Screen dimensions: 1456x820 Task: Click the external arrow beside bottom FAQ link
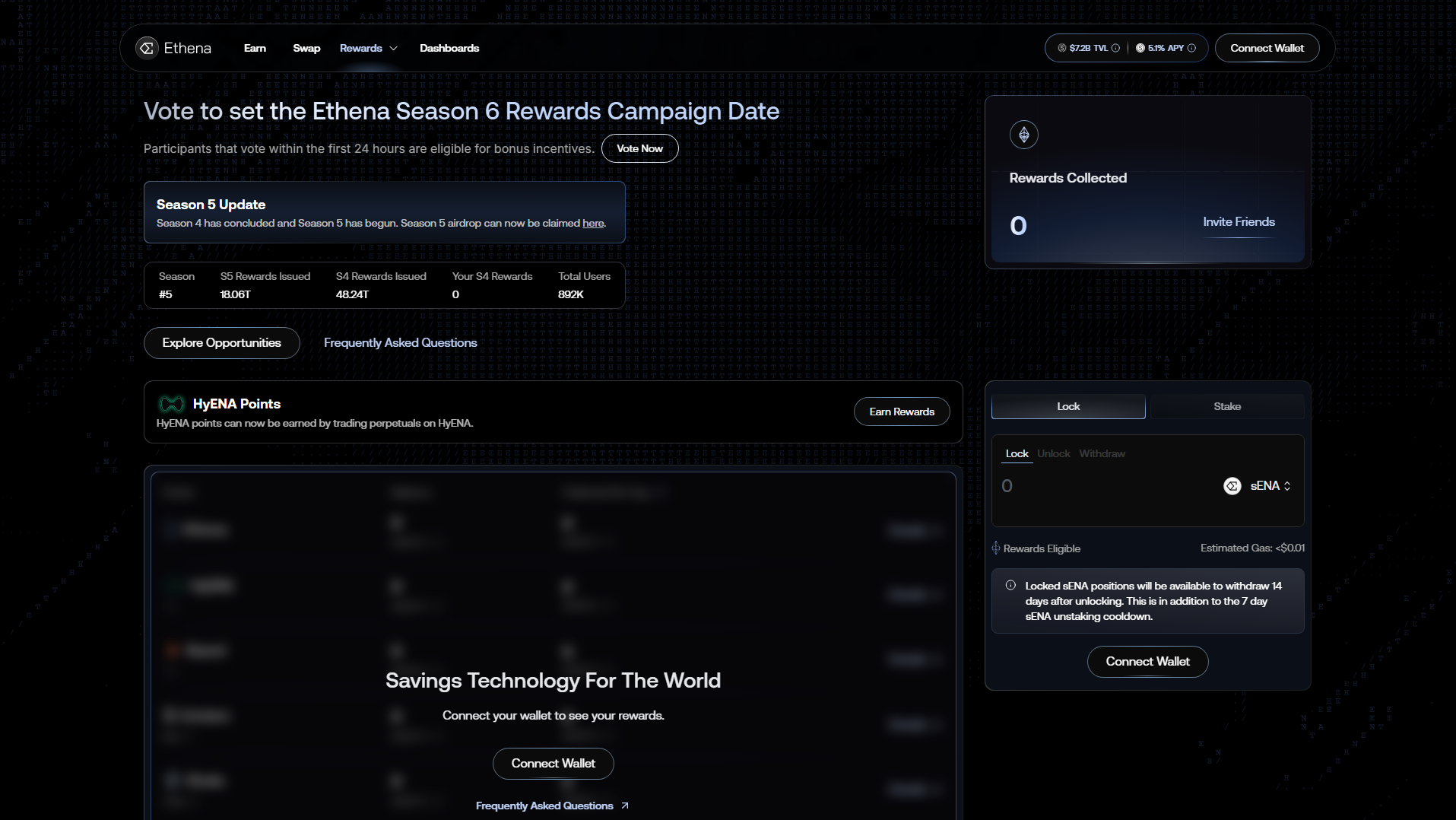625,806
